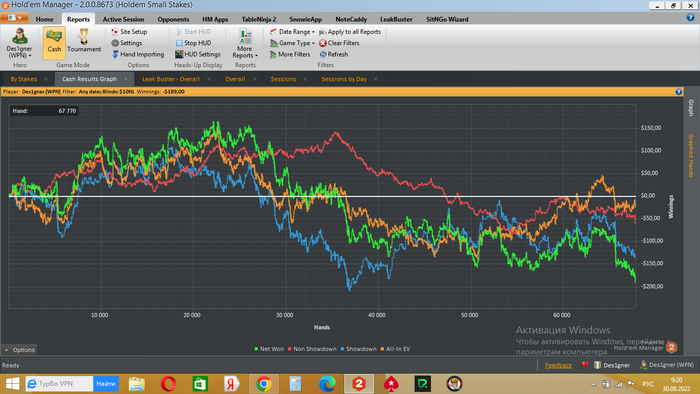700x394 pixels.
Task: Click Apply to all Reports
Action: (x=350, y=32)
